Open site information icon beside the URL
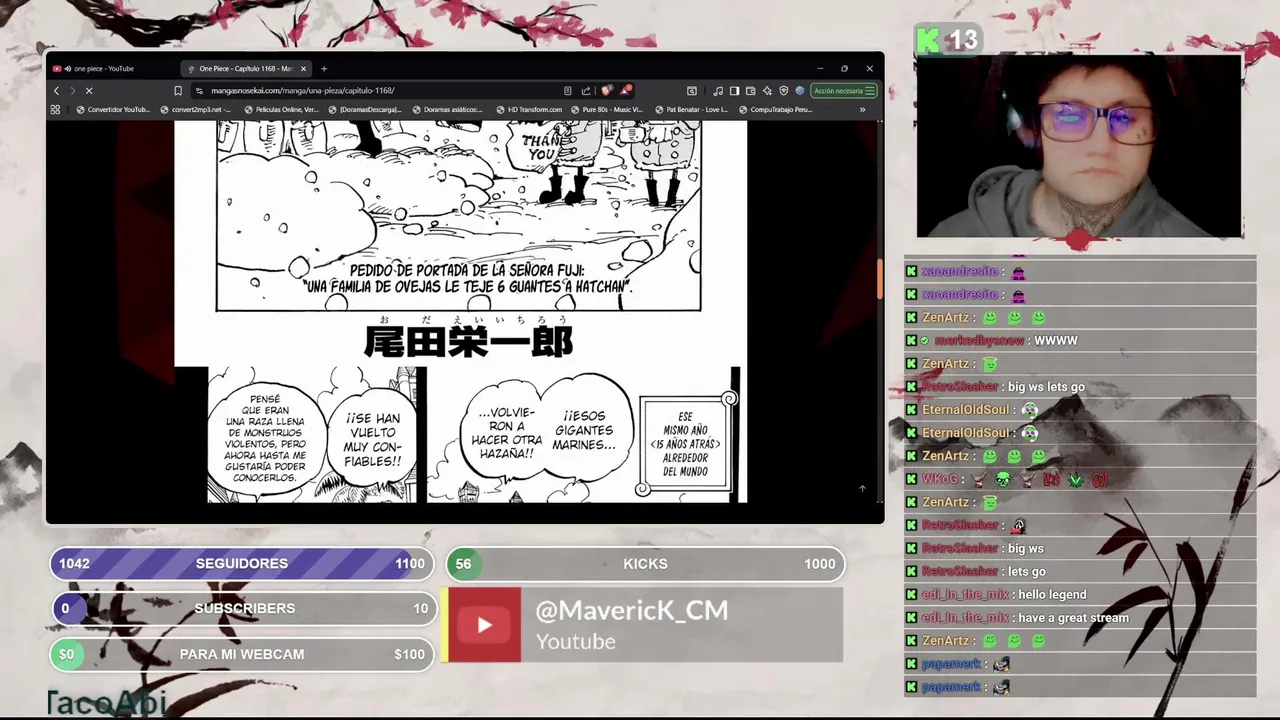This screenshot has height=720, width=1280. click(x=200, y=91)
